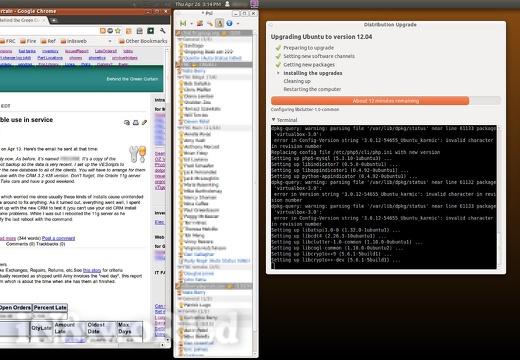520x360 pixels.
Task: Follow the printcartridges link
Action: pyautogui.click(x=125, y=58)
